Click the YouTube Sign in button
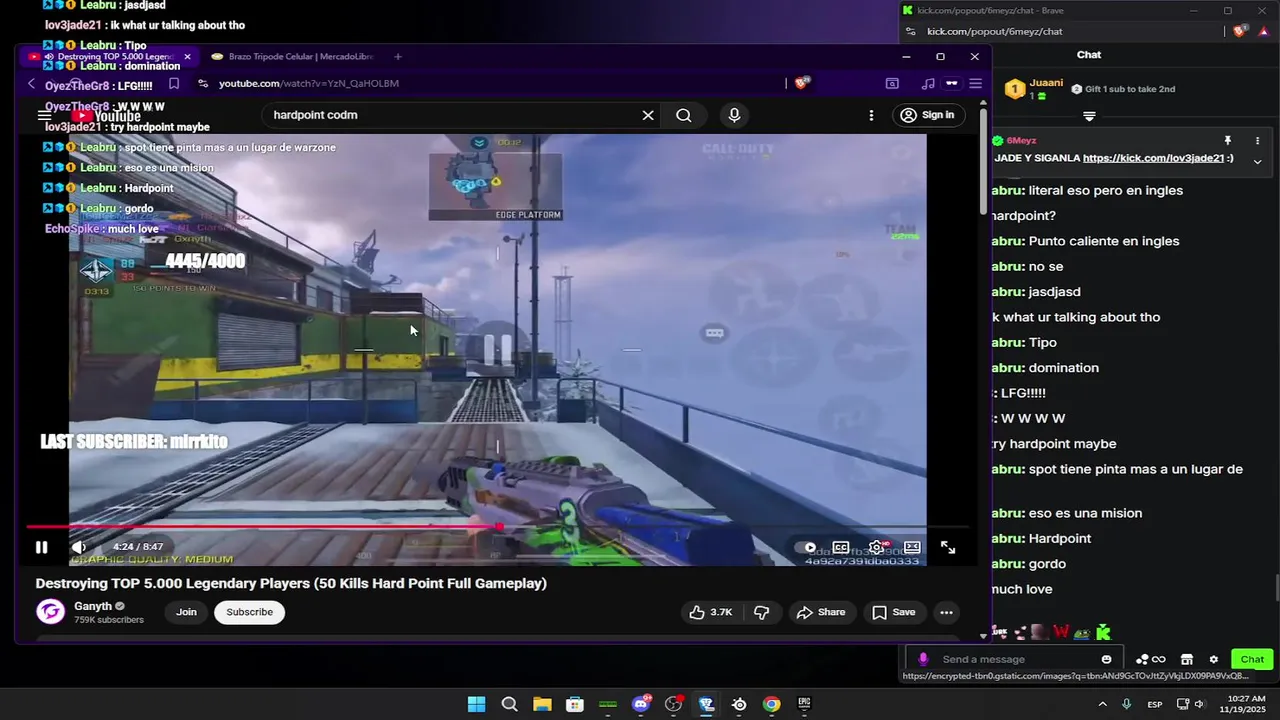1280x720 pixels. [x=927, y=115]
